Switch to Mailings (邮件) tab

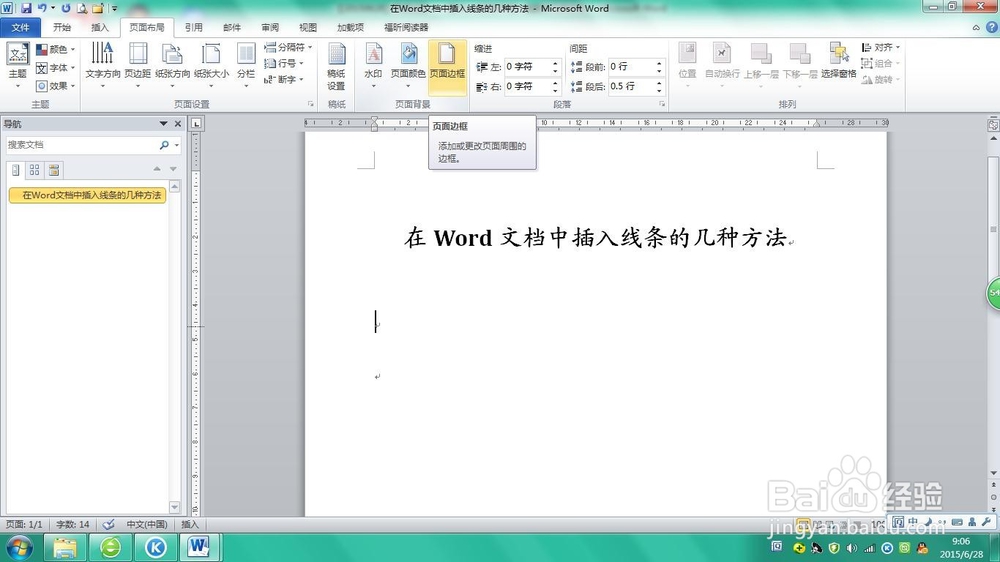[232, 27]
